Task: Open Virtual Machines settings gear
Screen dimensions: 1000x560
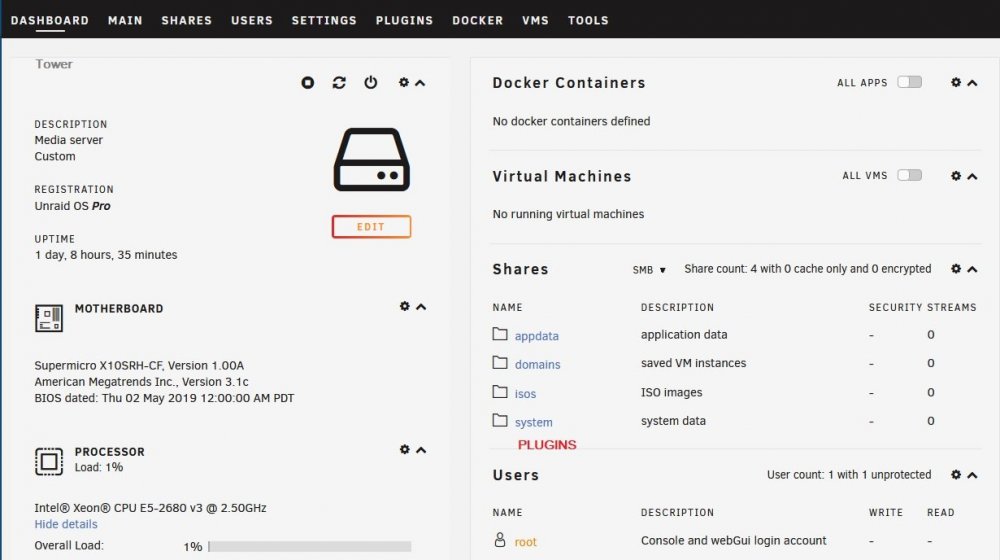Action: click(x=956, y=175)
